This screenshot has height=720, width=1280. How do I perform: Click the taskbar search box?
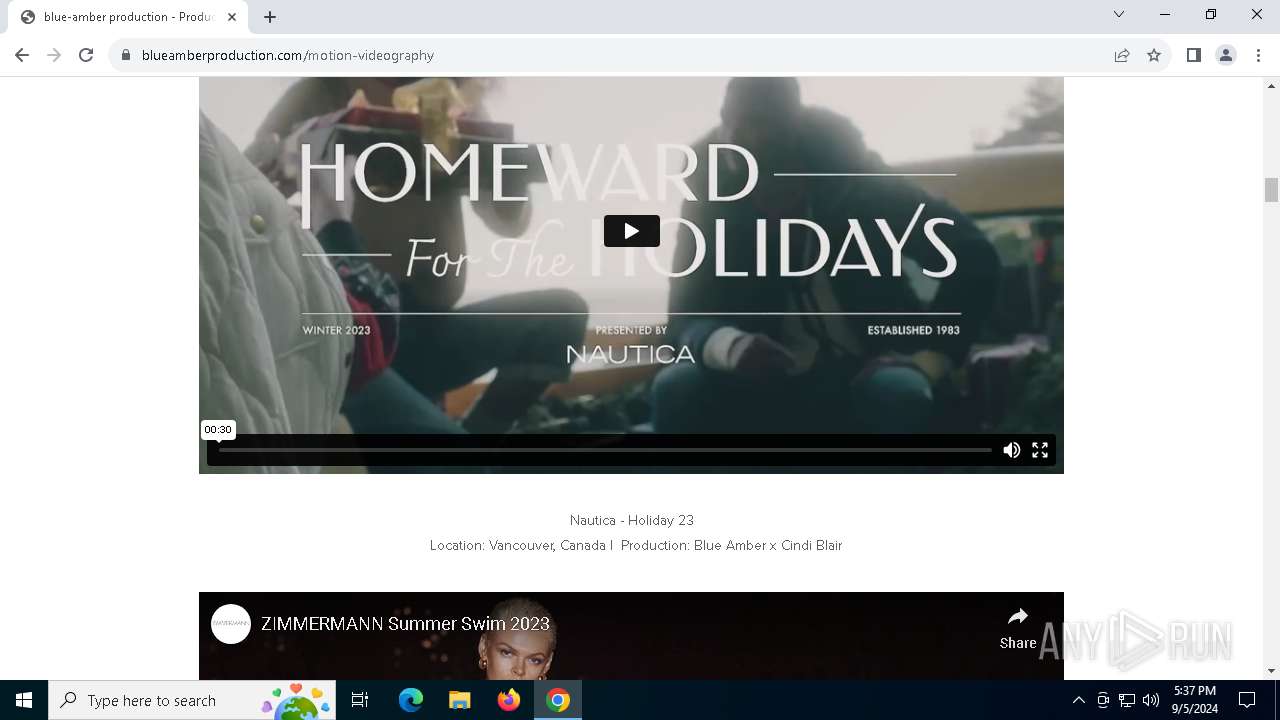click(x=192, y=700)
